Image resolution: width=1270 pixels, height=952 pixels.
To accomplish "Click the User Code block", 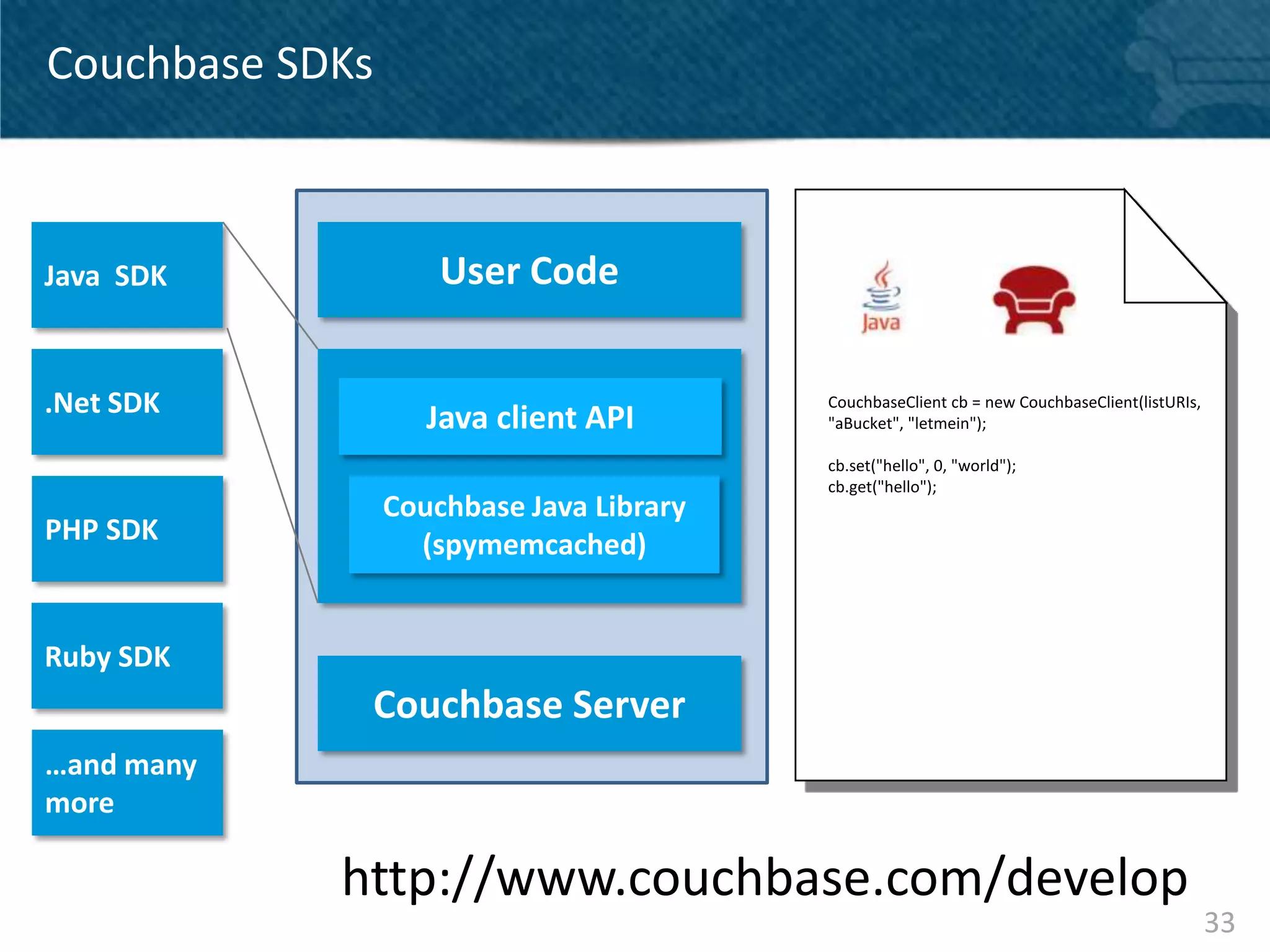I will 529,270.
